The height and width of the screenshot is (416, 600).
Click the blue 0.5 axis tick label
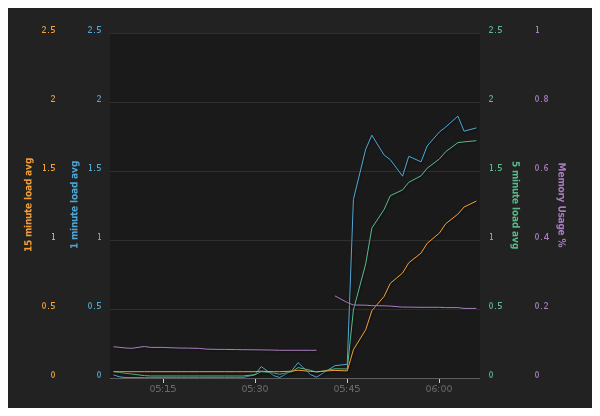(95, 306)
